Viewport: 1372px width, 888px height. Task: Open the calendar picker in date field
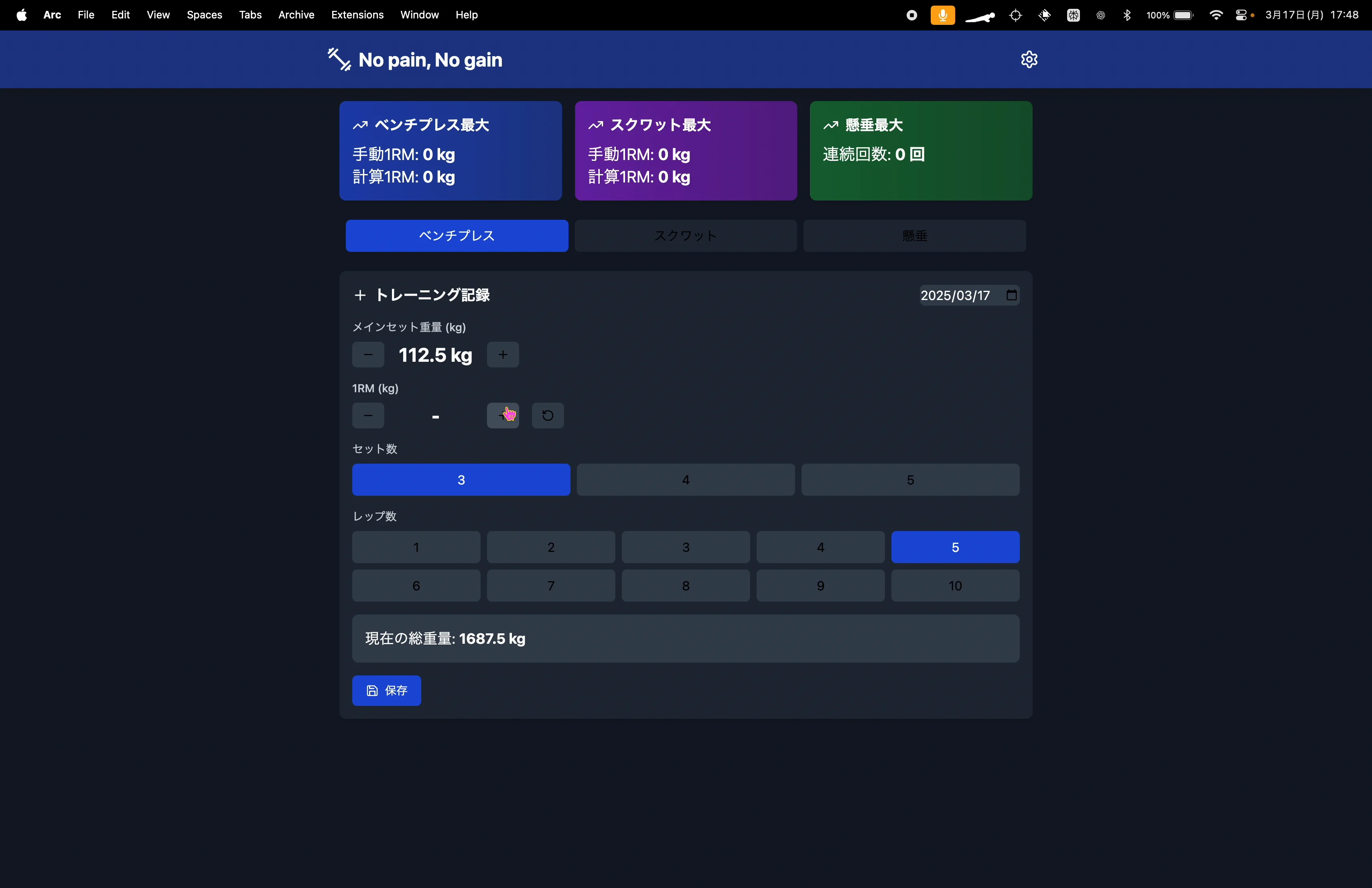1011,295
